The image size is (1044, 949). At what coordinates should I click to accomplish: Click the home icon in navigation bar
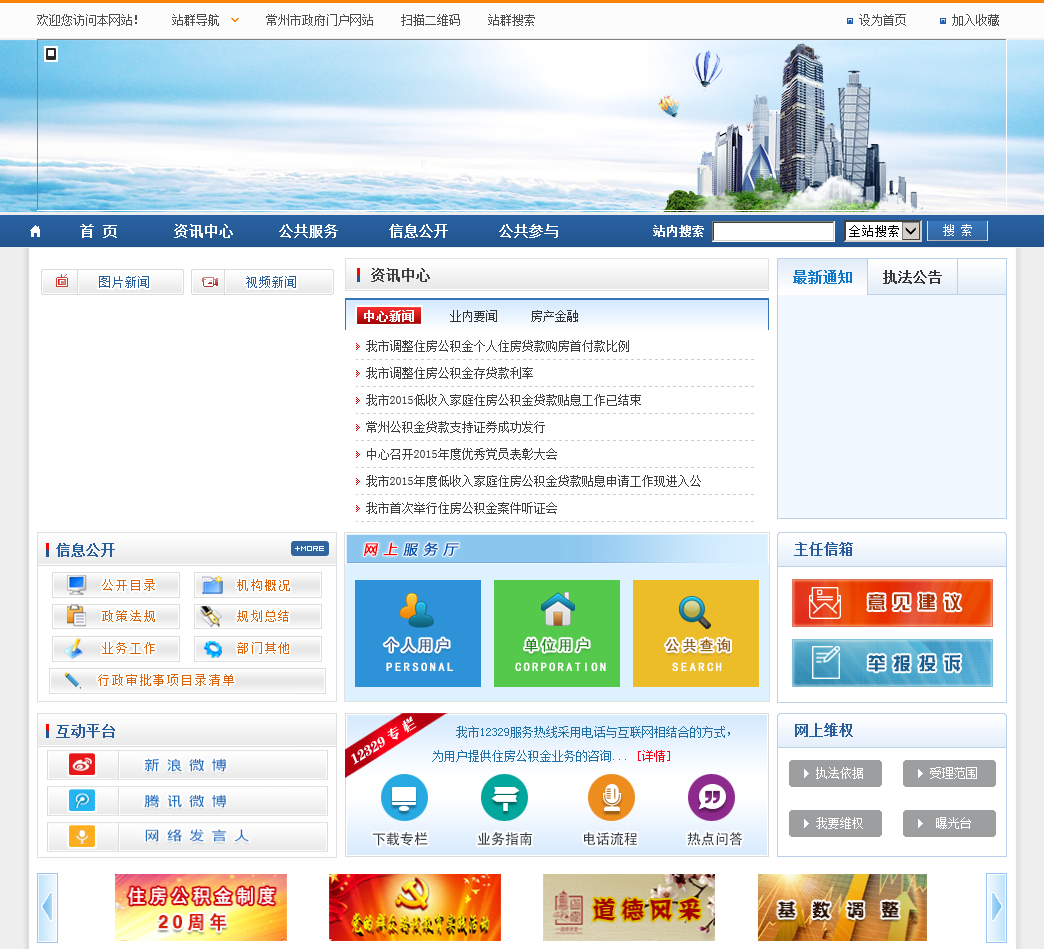tap(35, 231)
